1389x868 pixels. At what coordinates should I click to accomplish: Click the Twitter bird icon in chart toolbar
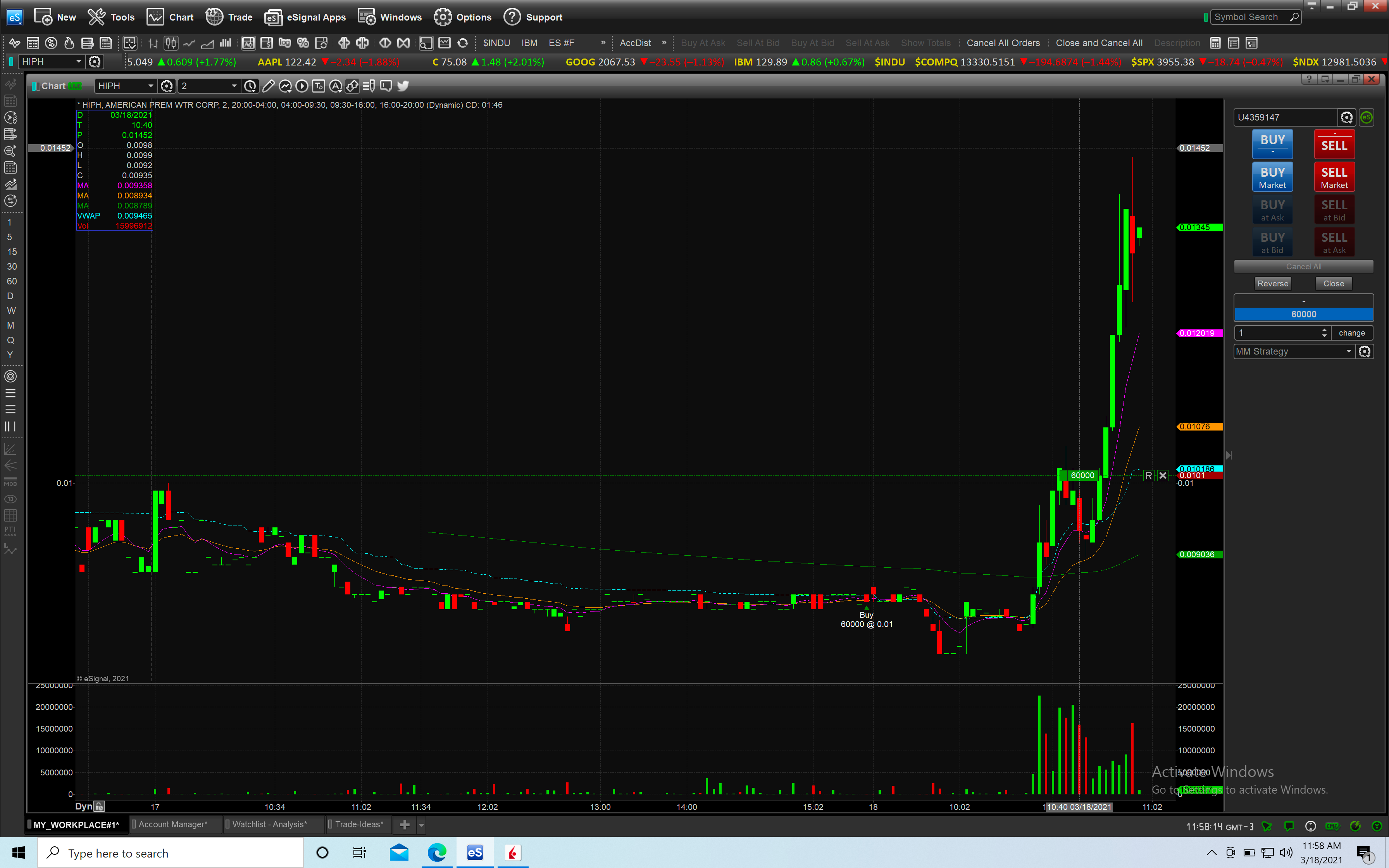403,86
